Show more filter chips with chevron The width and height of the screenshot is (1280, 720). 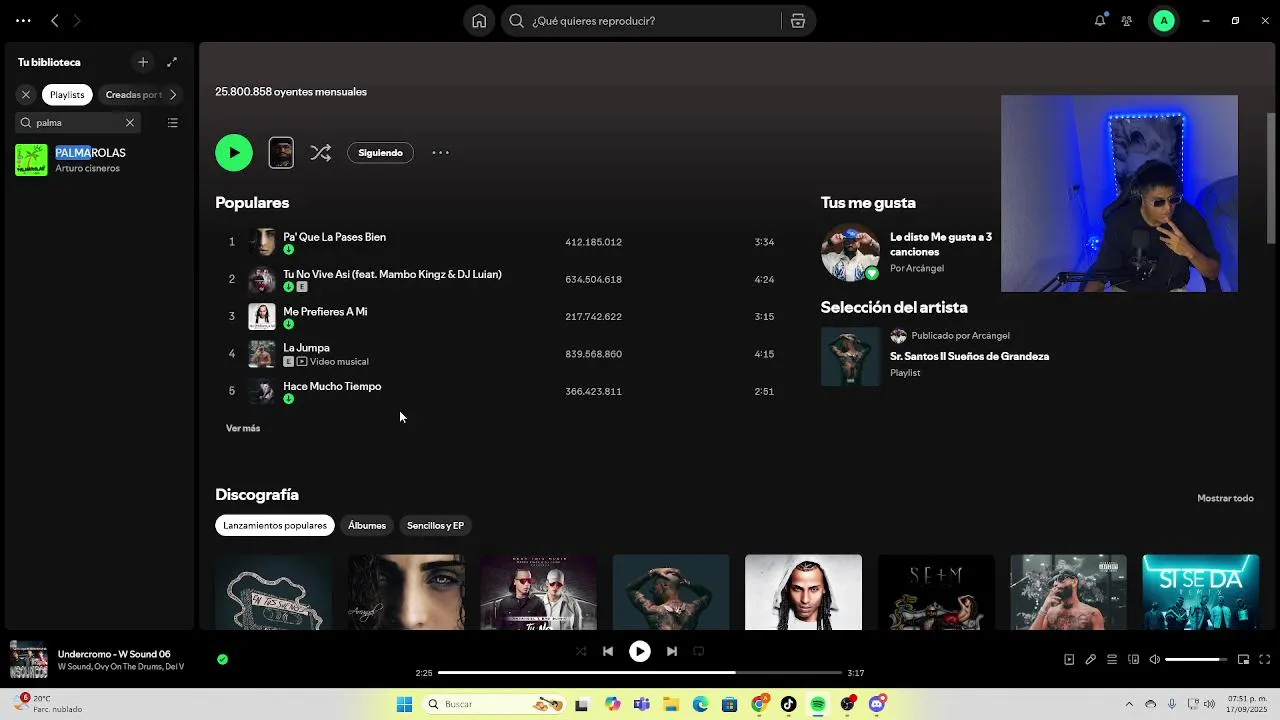(172, 95)
